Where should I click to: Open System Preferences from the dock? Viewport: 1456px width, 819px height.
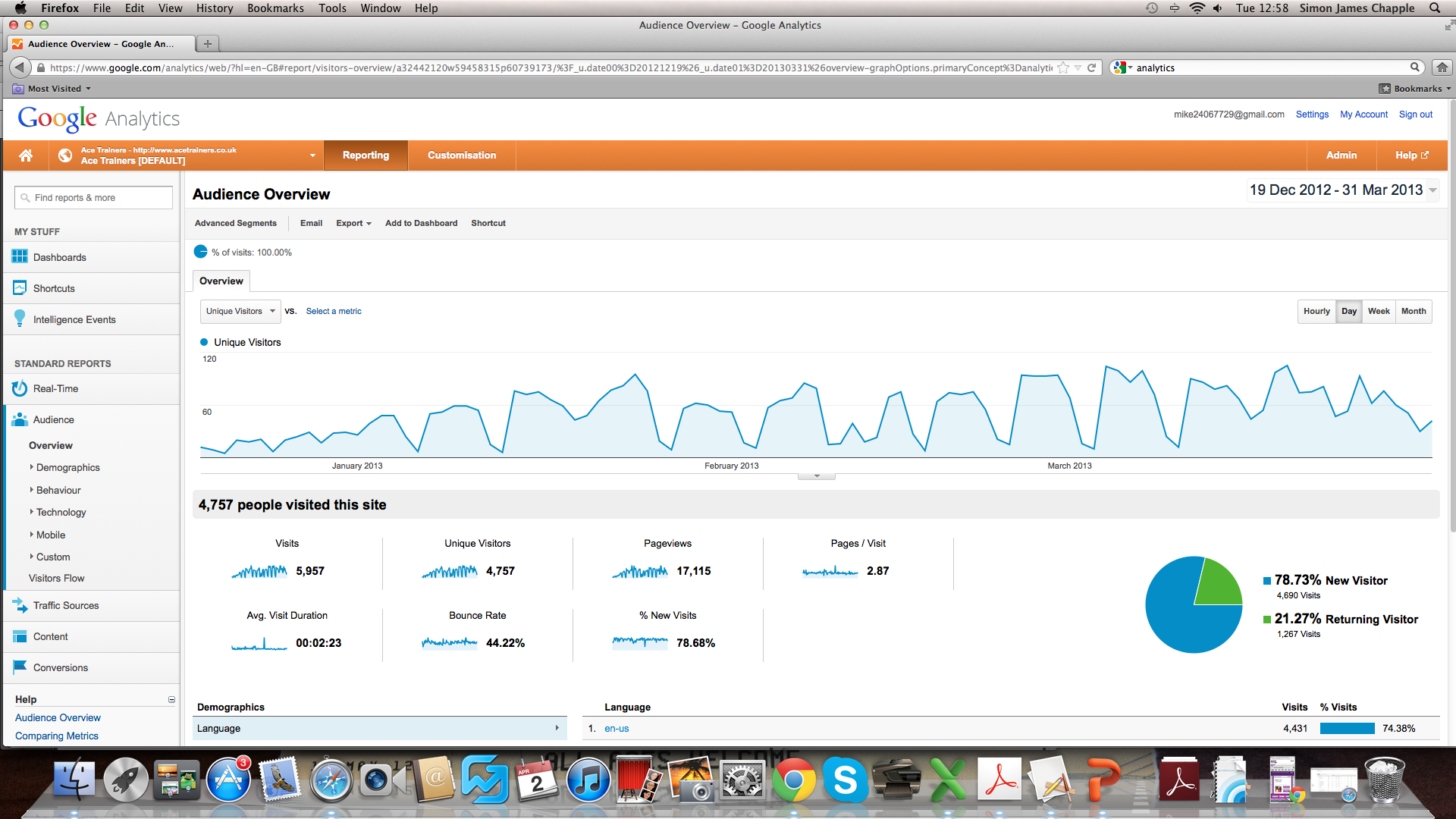pyautogui.click(x=742, y=780)
